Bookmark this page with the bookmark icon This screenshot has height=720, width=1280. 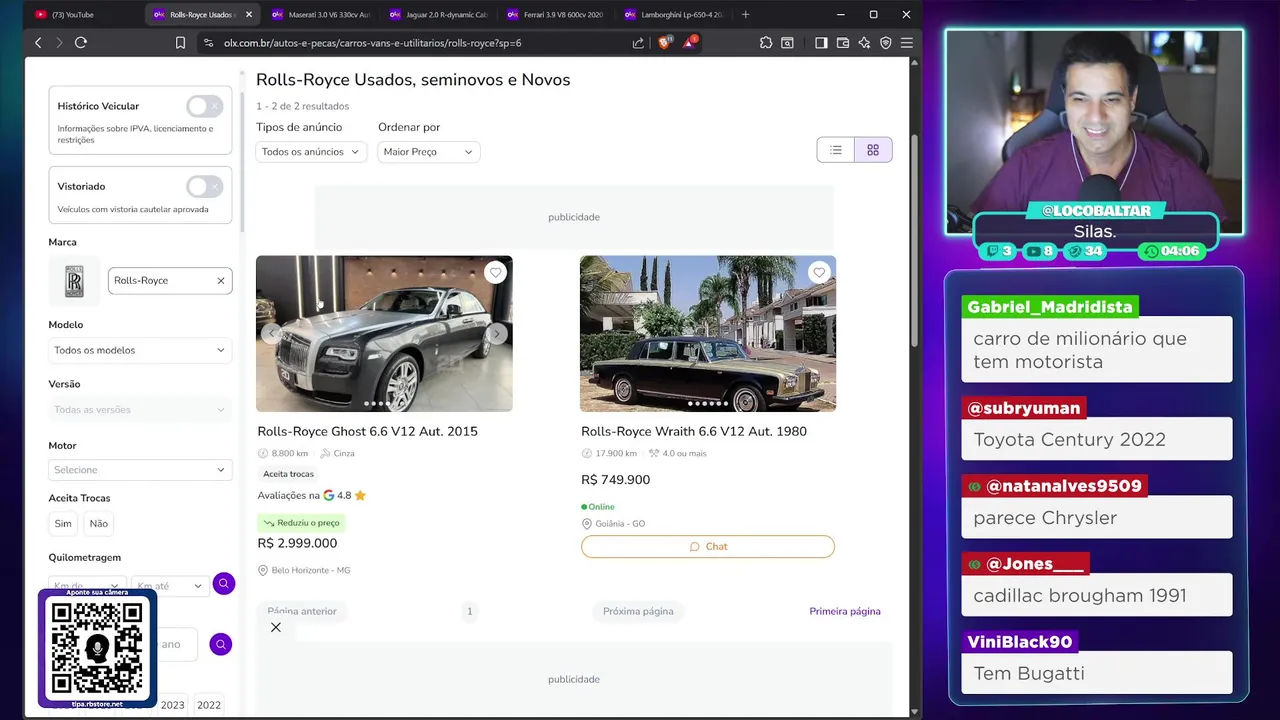[x=180, y=43]
